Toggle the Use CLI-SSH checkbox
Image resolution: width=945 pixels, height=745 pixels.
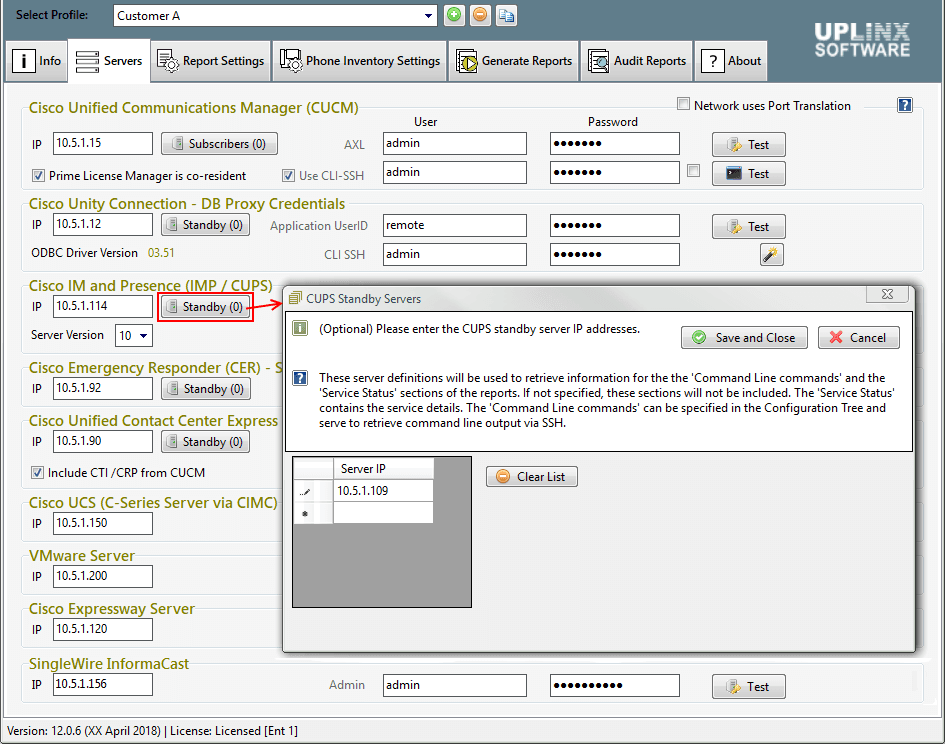[x=289, y=175]
